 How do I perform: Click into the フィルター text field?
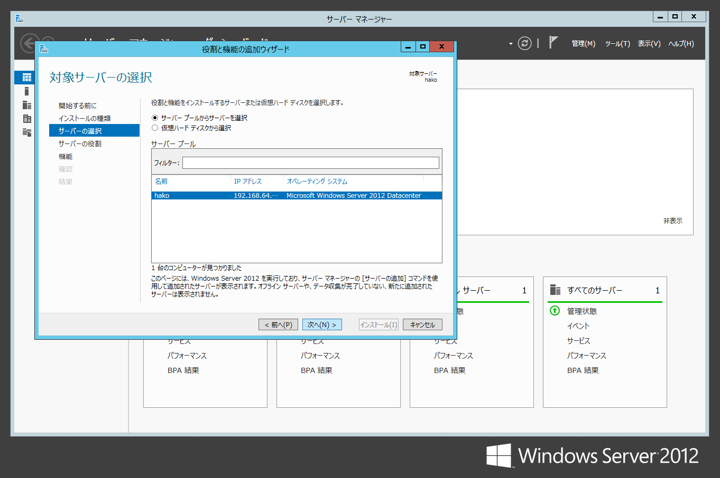click(x=310, y=163)
